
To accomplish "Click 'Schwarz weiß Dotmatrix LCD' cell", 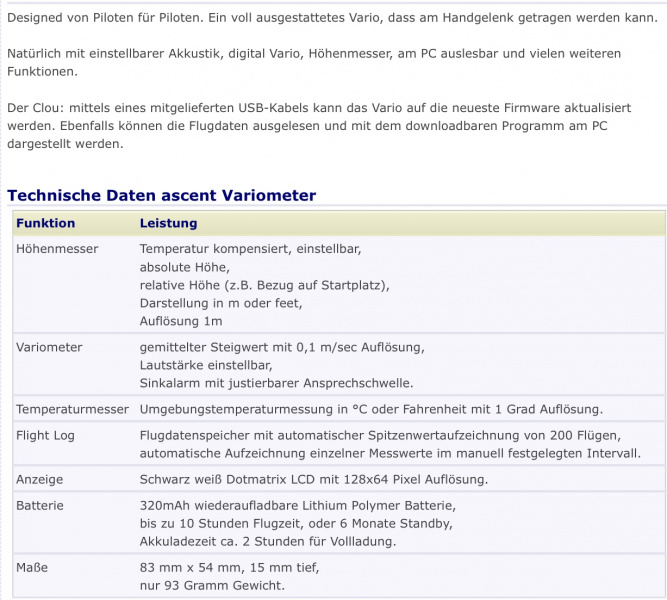I will tap(314, 480).
